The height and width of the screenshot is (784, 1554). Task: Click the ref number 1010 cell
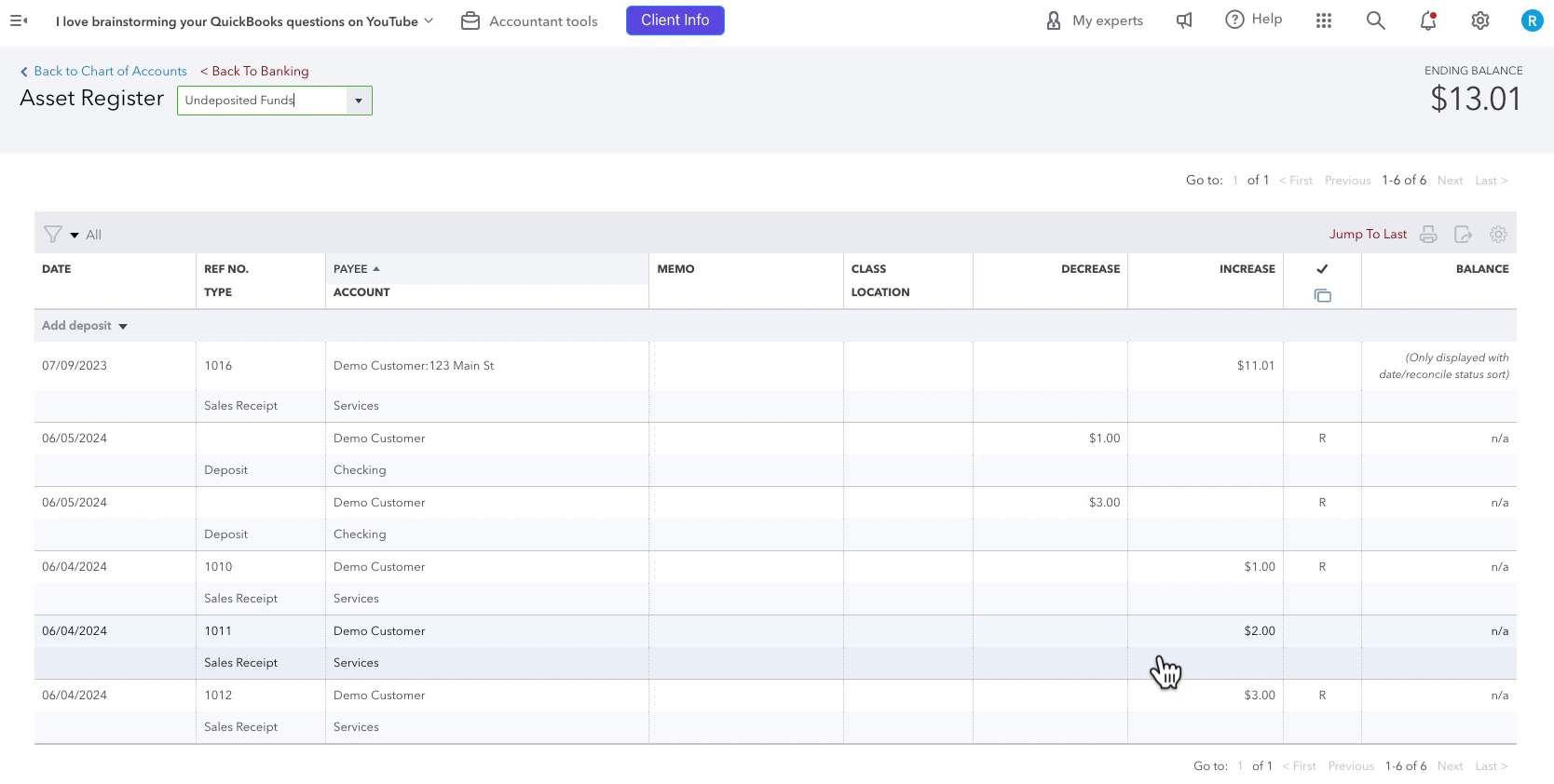(218, 567)
